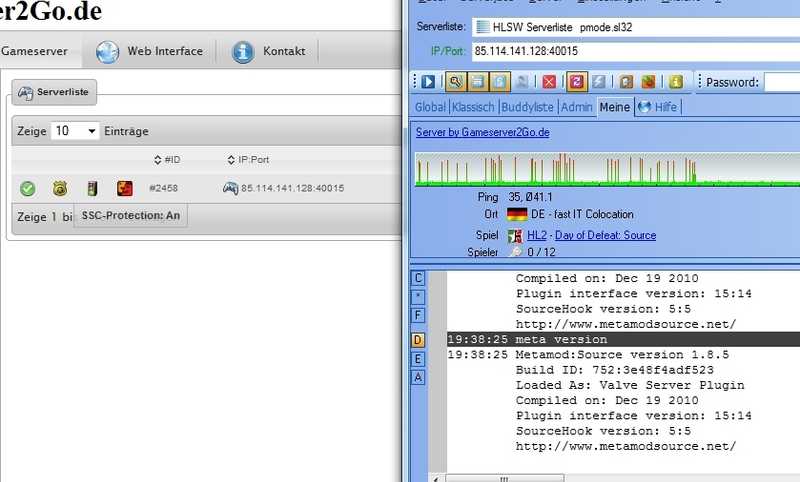Click the 'C' side button in console panel
800x482 pixels.
tap(418, 278)
